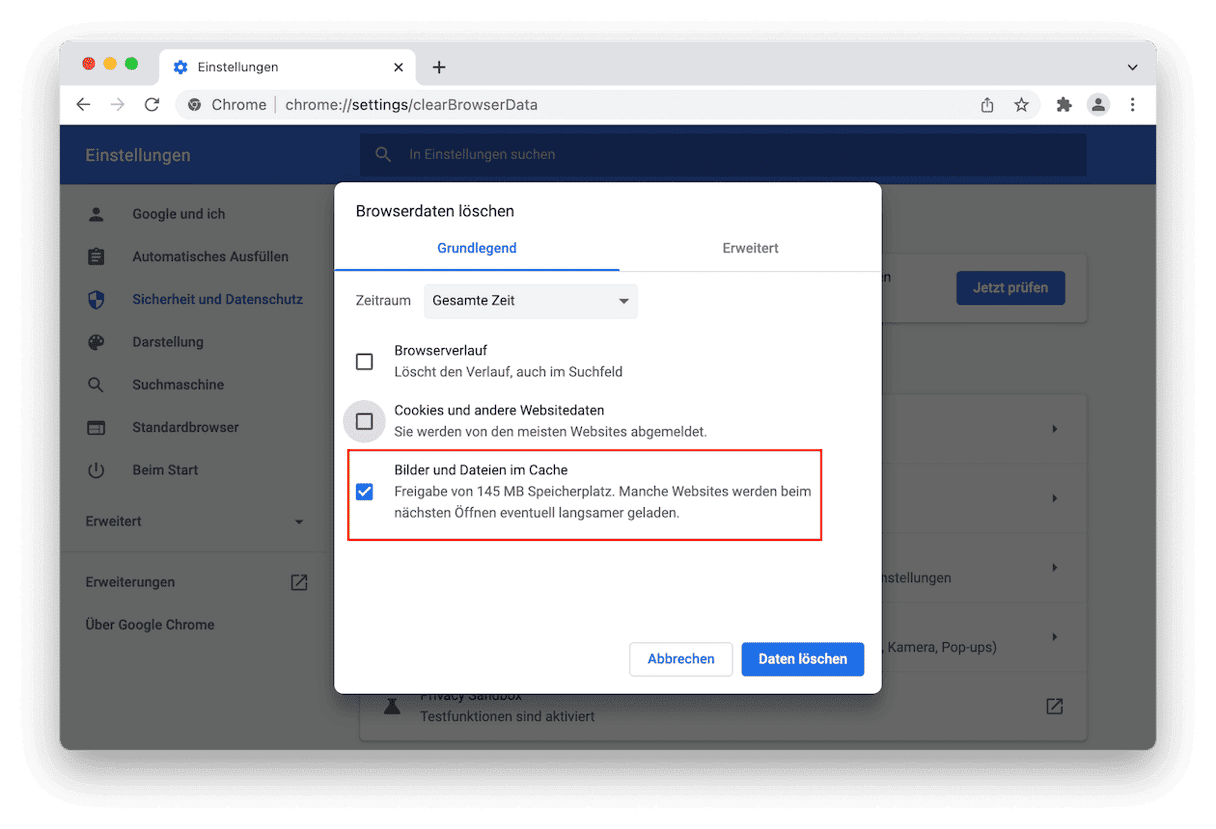Click the back navigation arrow
The width and height of the screenshot is (1216, 829).
coord(83,105)
